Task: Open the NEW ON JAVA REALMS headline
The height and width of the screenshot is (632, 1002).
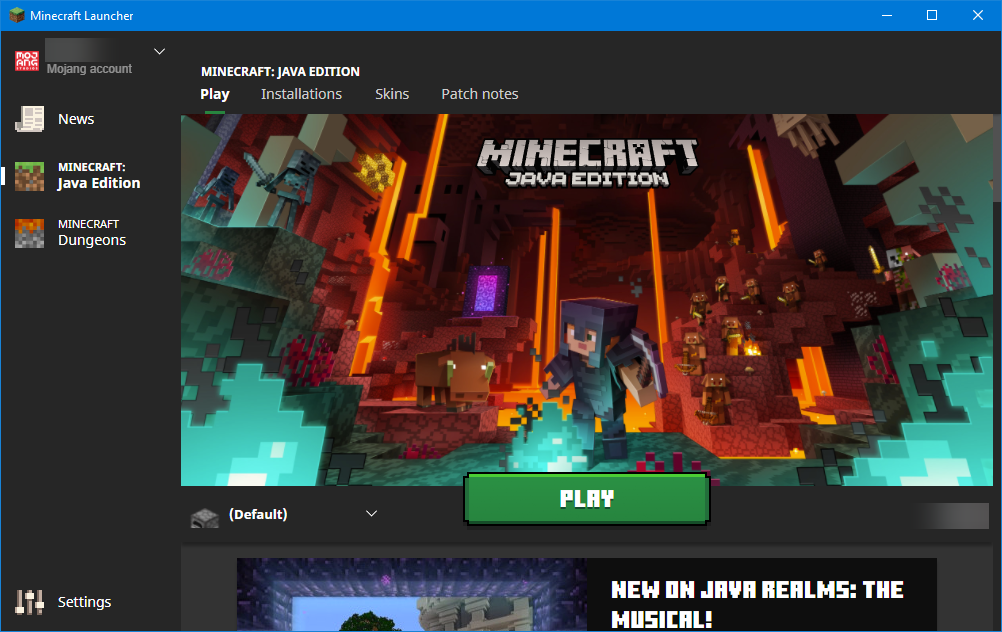Action: (757, 604)
